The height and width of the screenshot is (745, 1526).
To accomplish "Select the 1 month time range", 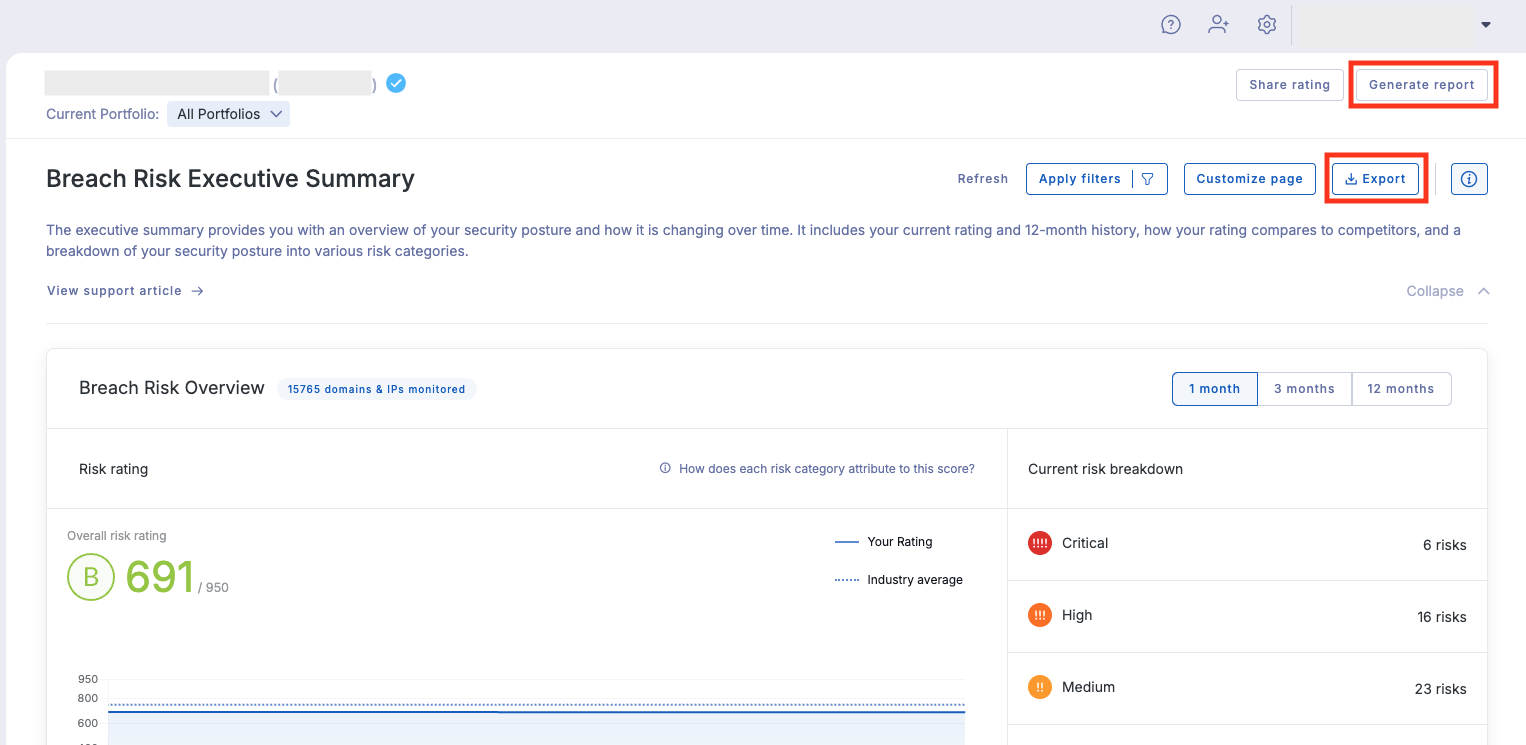I will (1214, 389).
